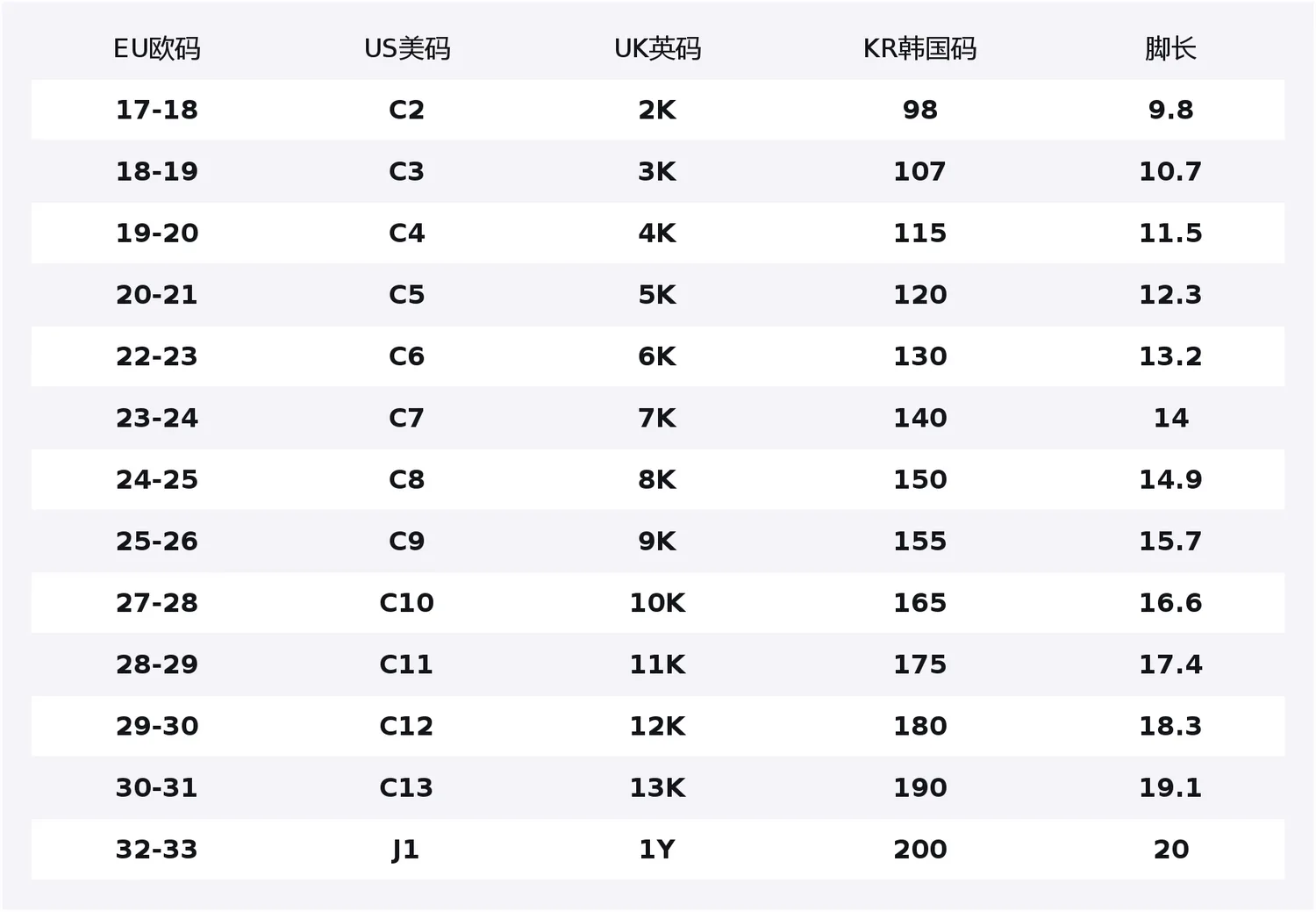The image size is (1316, 912).
Task: Select the KR size 165 cell
Action: (919, 602)
